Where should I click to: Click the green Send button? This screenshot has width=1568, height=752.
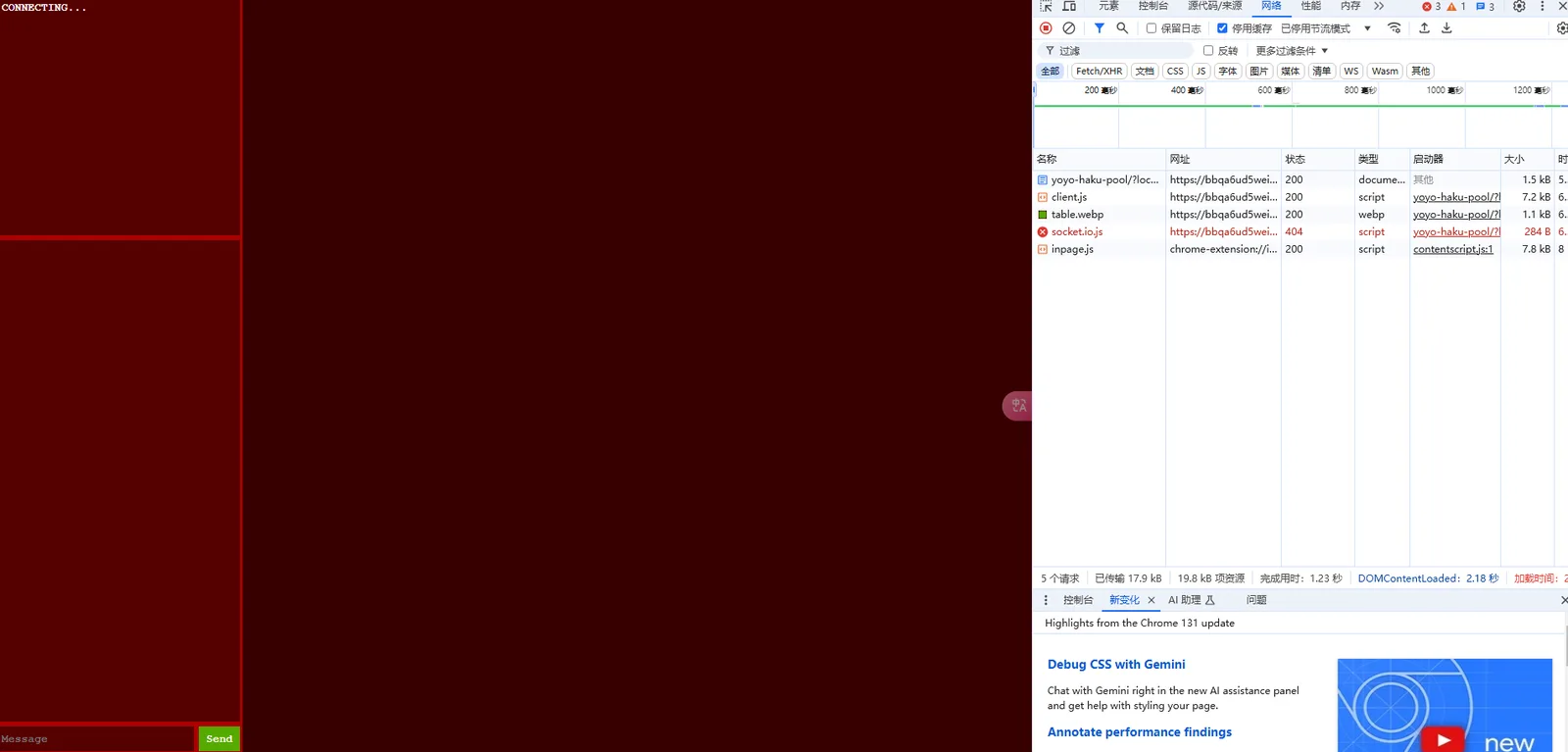[220, 739]
